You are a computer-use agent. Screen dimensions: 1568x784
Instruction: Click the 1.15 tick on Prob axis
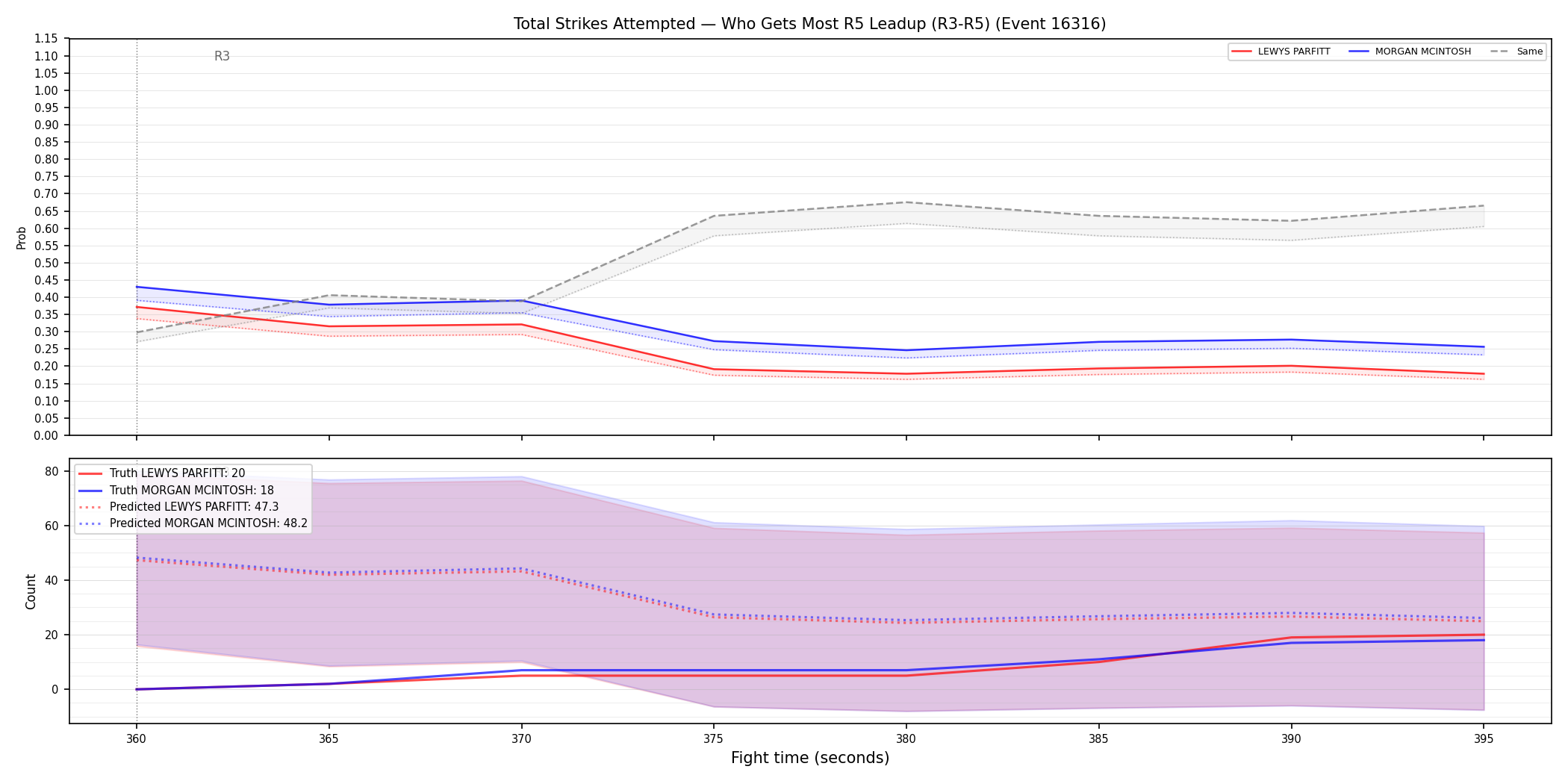[46, 39]
